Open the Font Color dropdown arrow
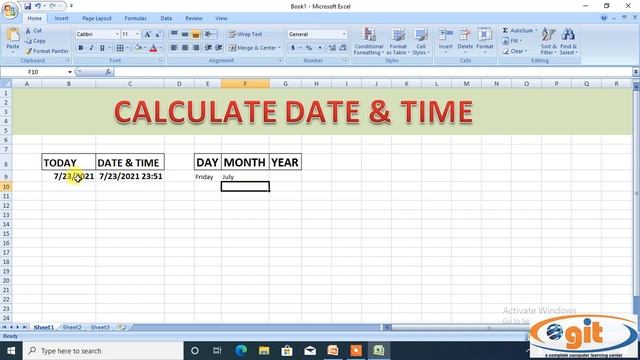 point(160,48)
